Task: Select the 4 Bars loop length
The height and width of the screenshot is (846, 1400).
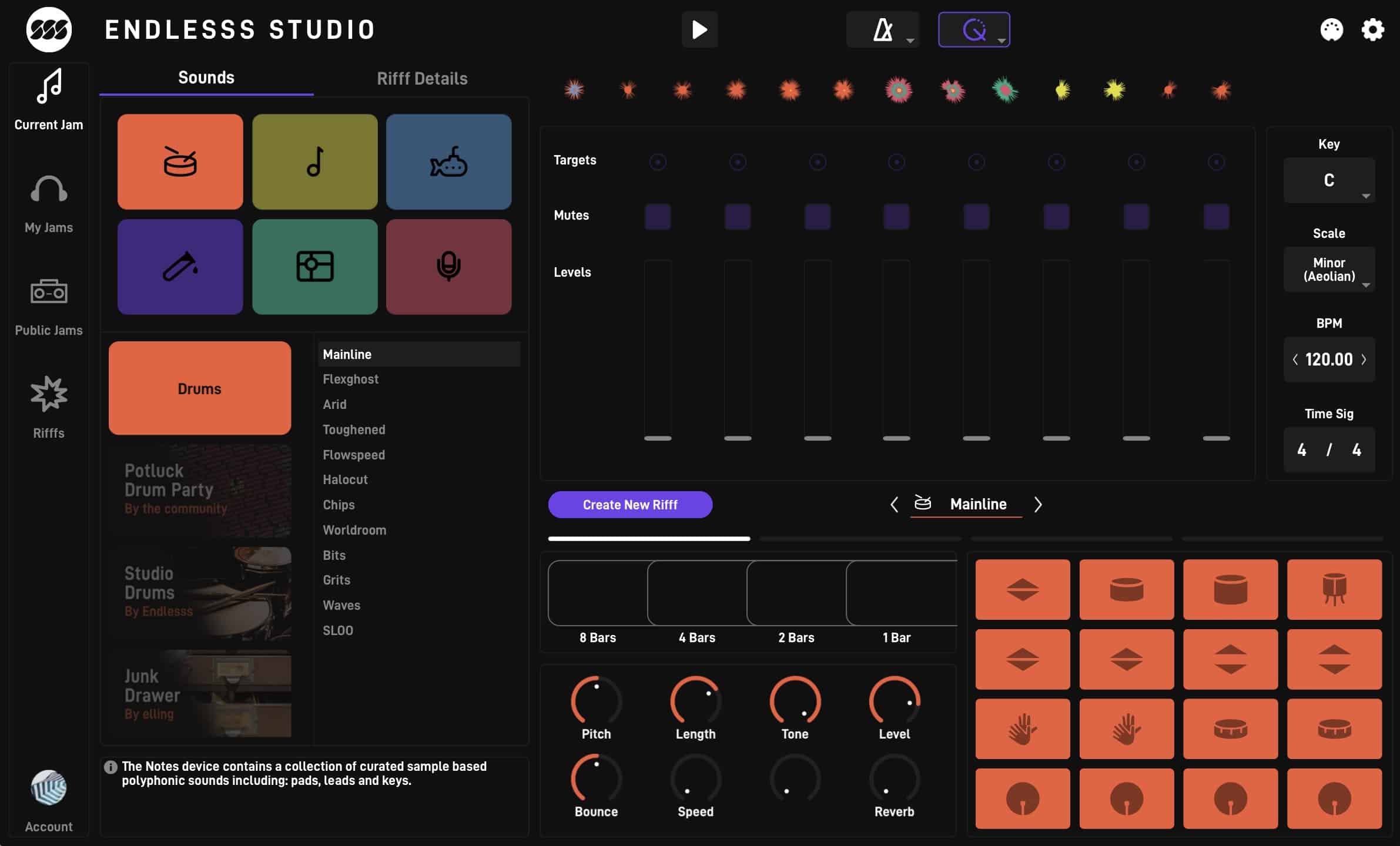Action: tap(697, 593)
